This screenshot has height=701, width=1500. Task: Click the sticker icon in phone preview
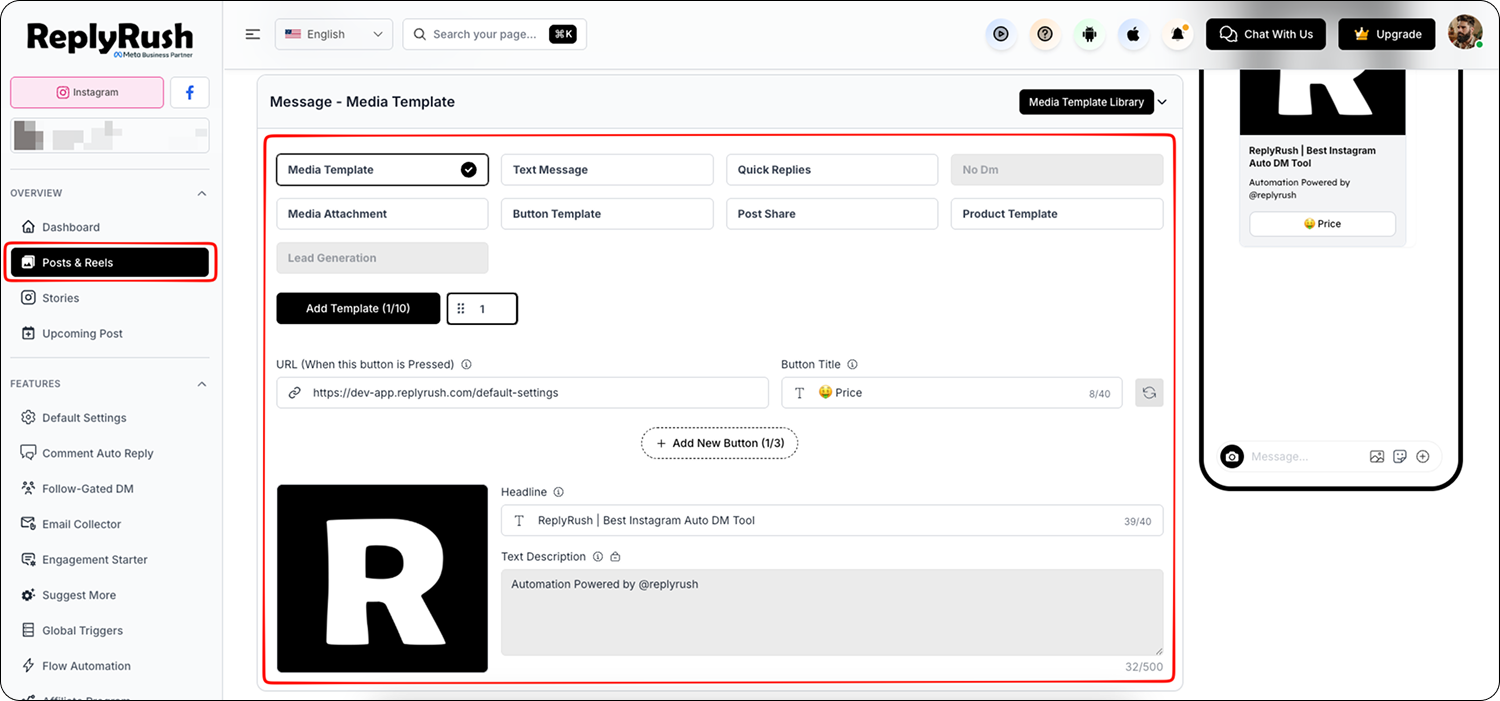pyautogui.click(x=1400, y=456)
